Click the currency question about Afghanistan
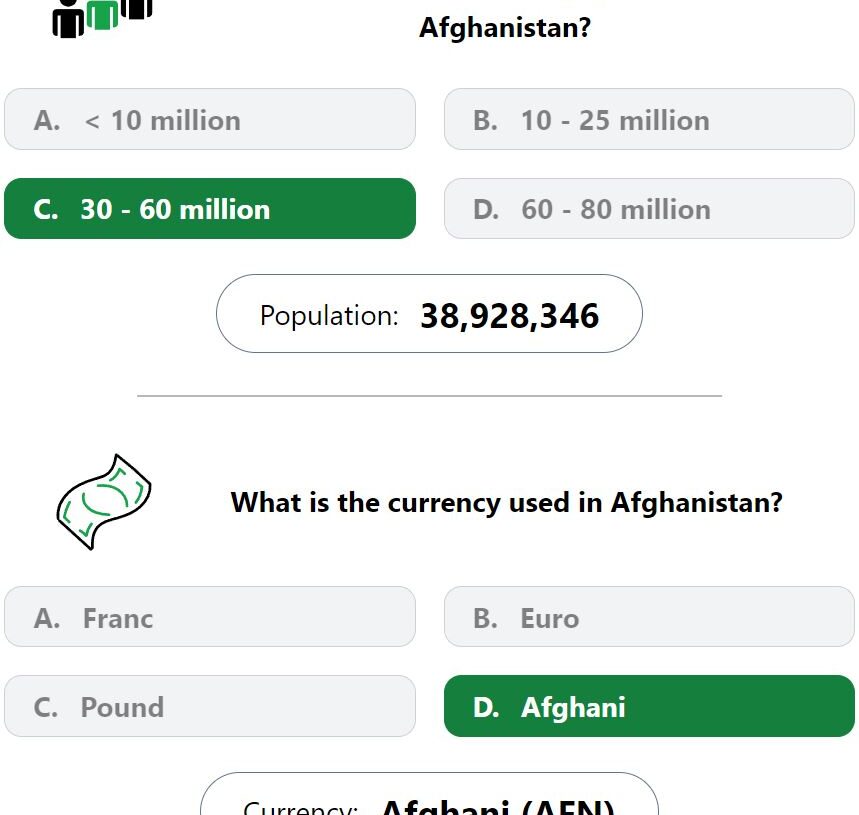This screenshot has width=859, height=815. (x=507, y=502)
